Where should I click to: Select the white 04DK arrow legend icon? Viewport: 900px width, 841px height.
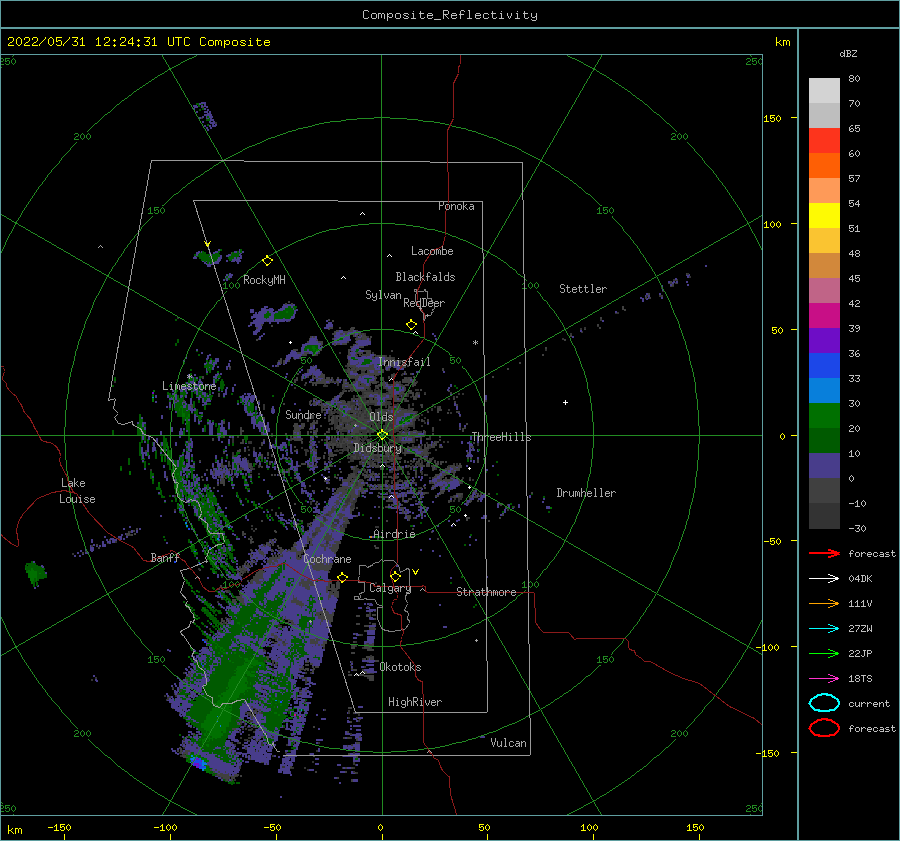[x=824, y=579]
